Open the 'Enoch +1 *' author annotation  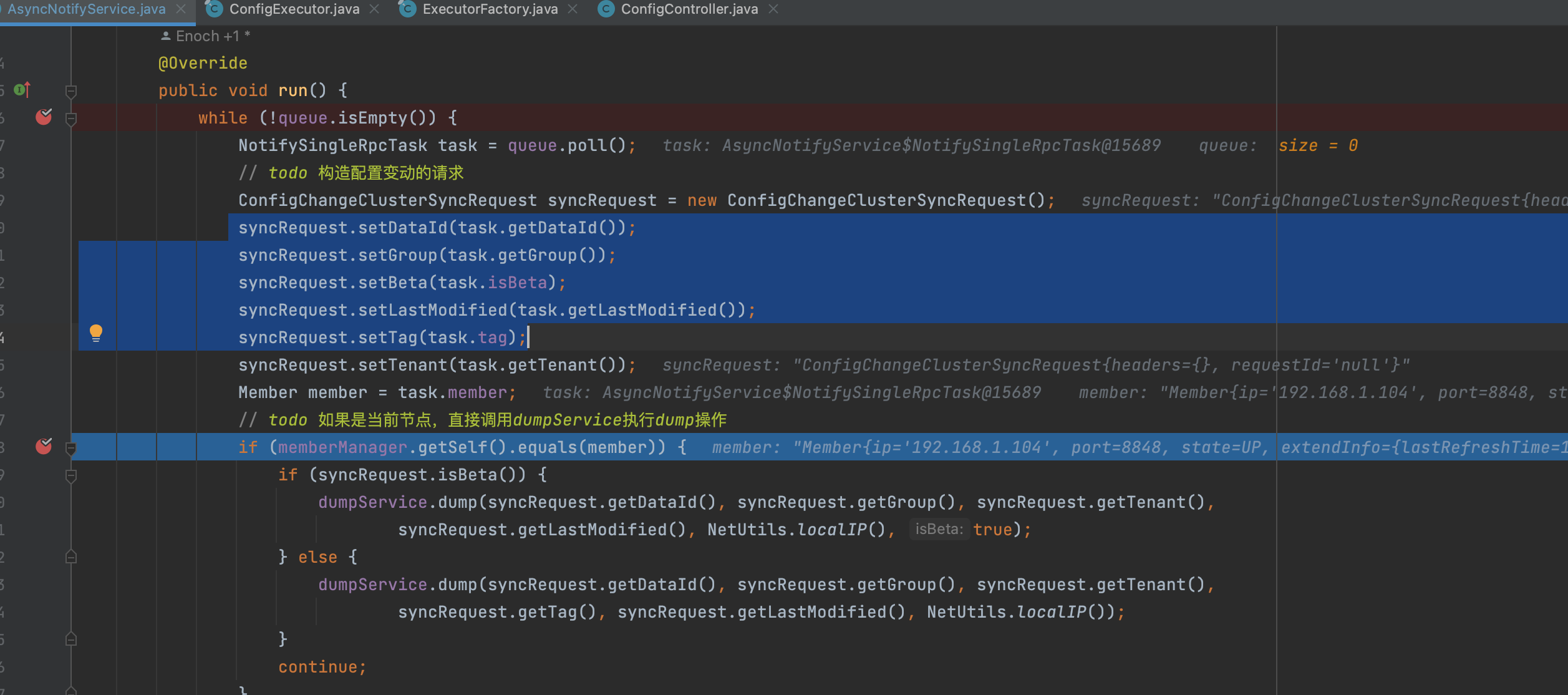[206, 36]
